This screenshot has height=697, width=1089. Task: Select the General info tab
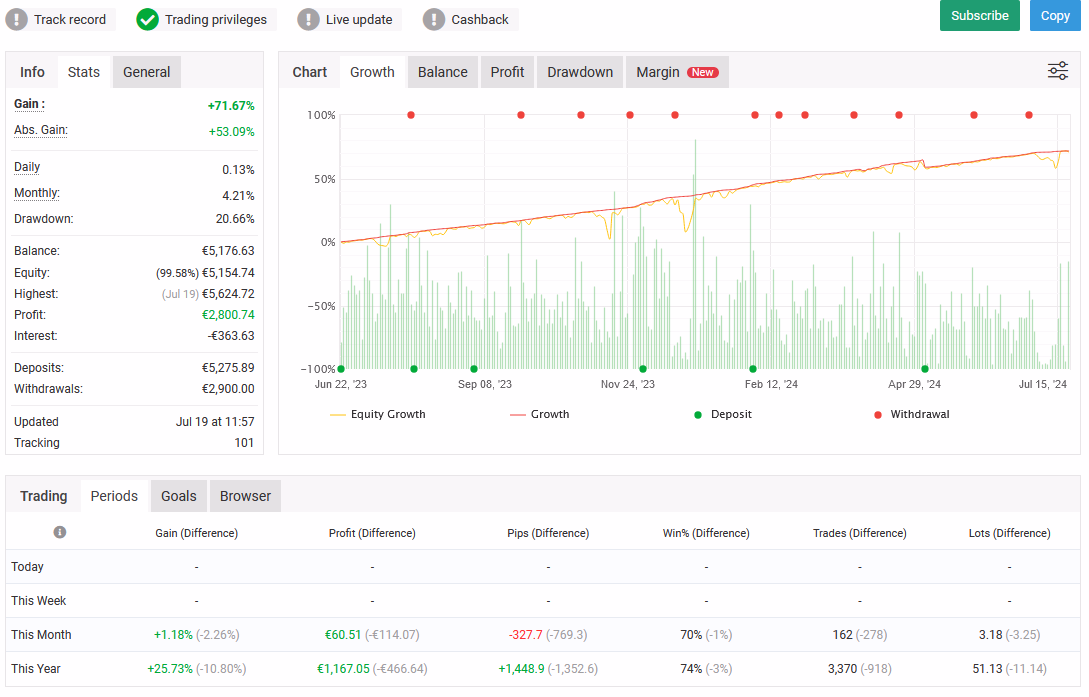147,72
